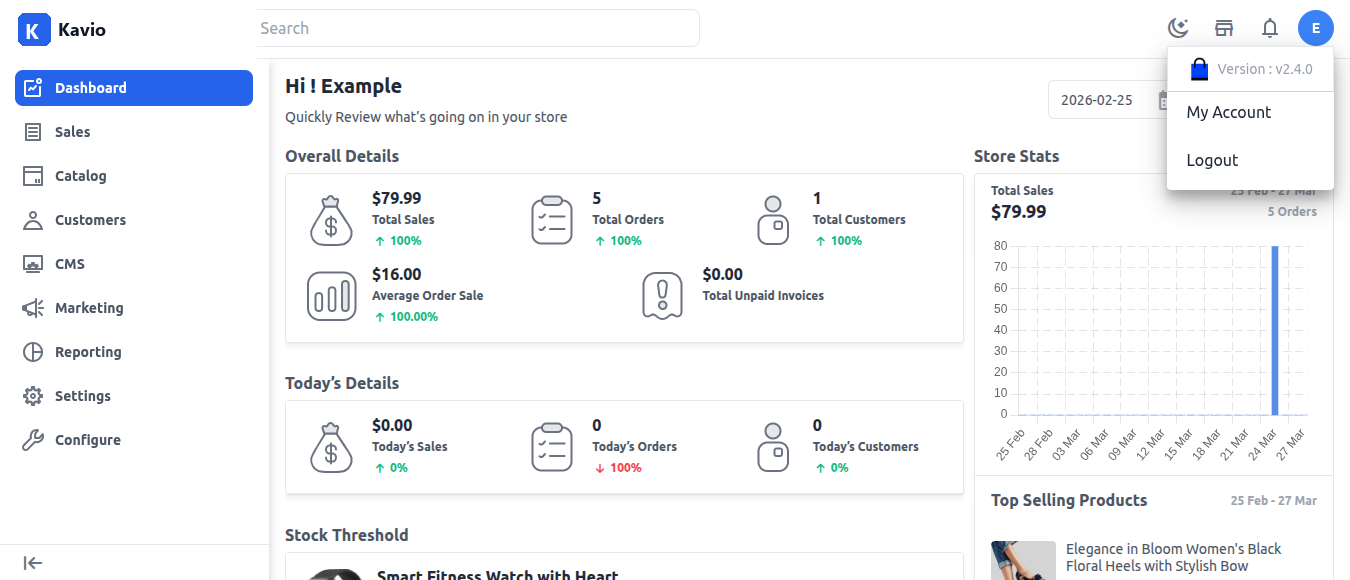Click Logout in the account menu
The image size is (1350, 580).
(1250, 160)
